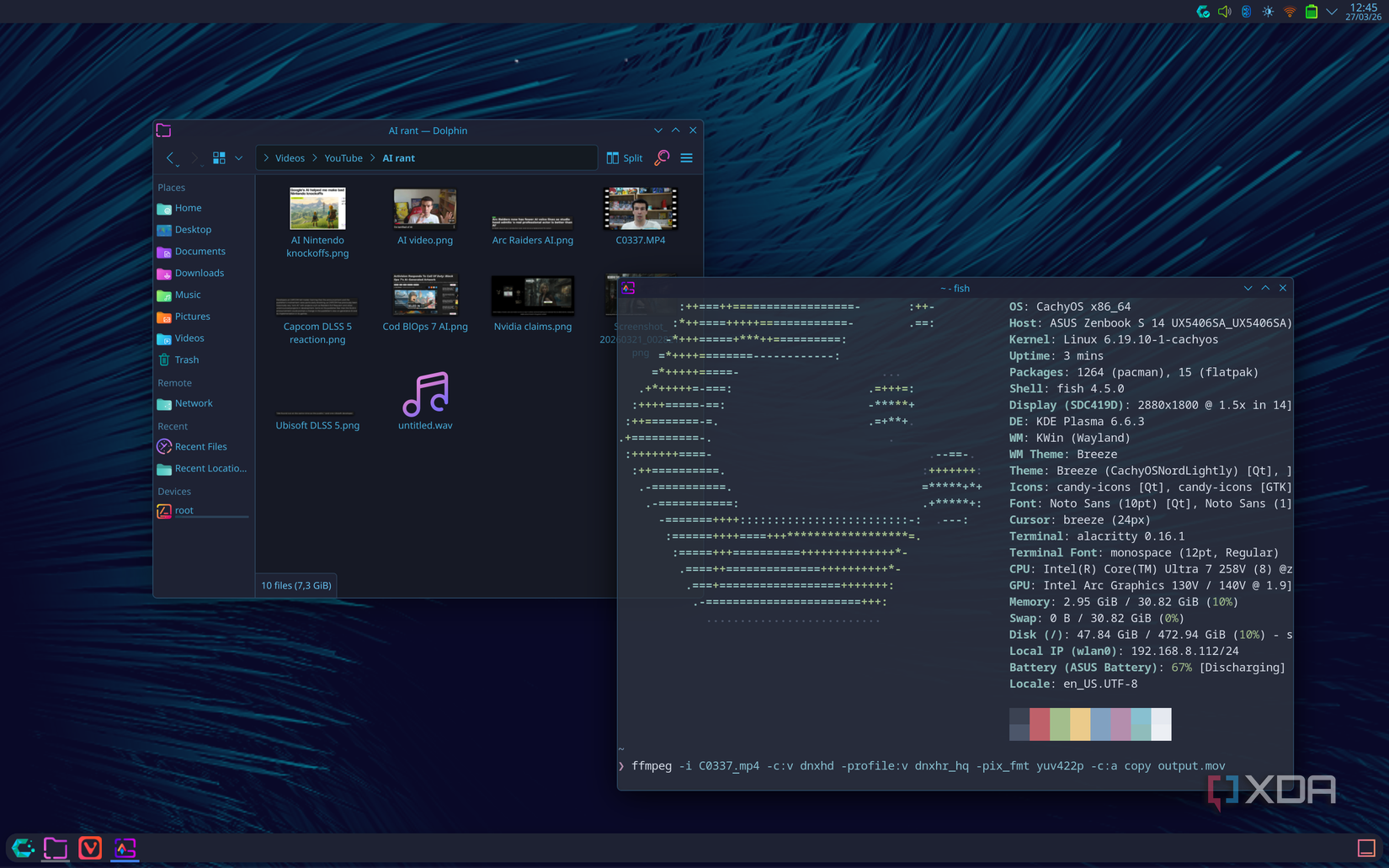Select Network under Remote in sidebar
This screenshot has height=868, width=1389.
pos(202,403)
